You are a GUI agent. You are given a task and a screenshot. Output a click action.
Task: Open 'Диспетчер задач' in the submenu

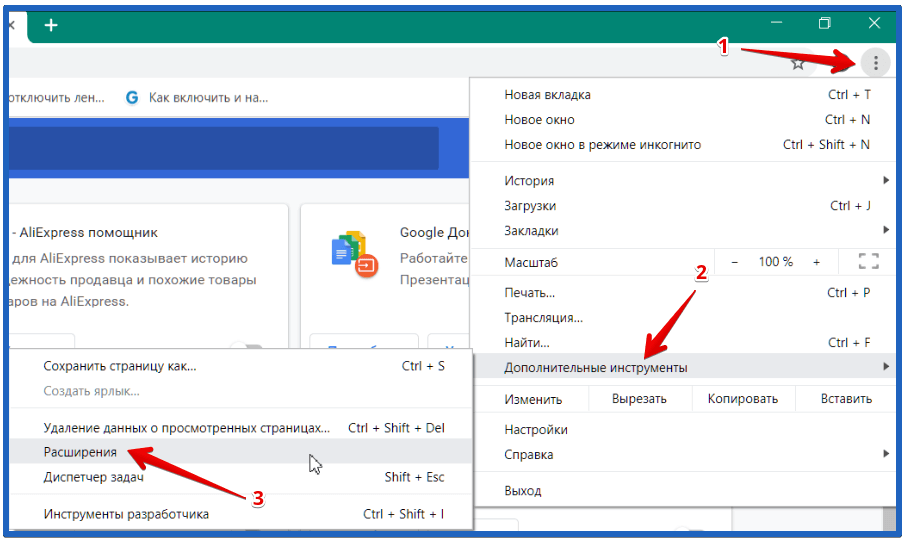click(241, 477)
